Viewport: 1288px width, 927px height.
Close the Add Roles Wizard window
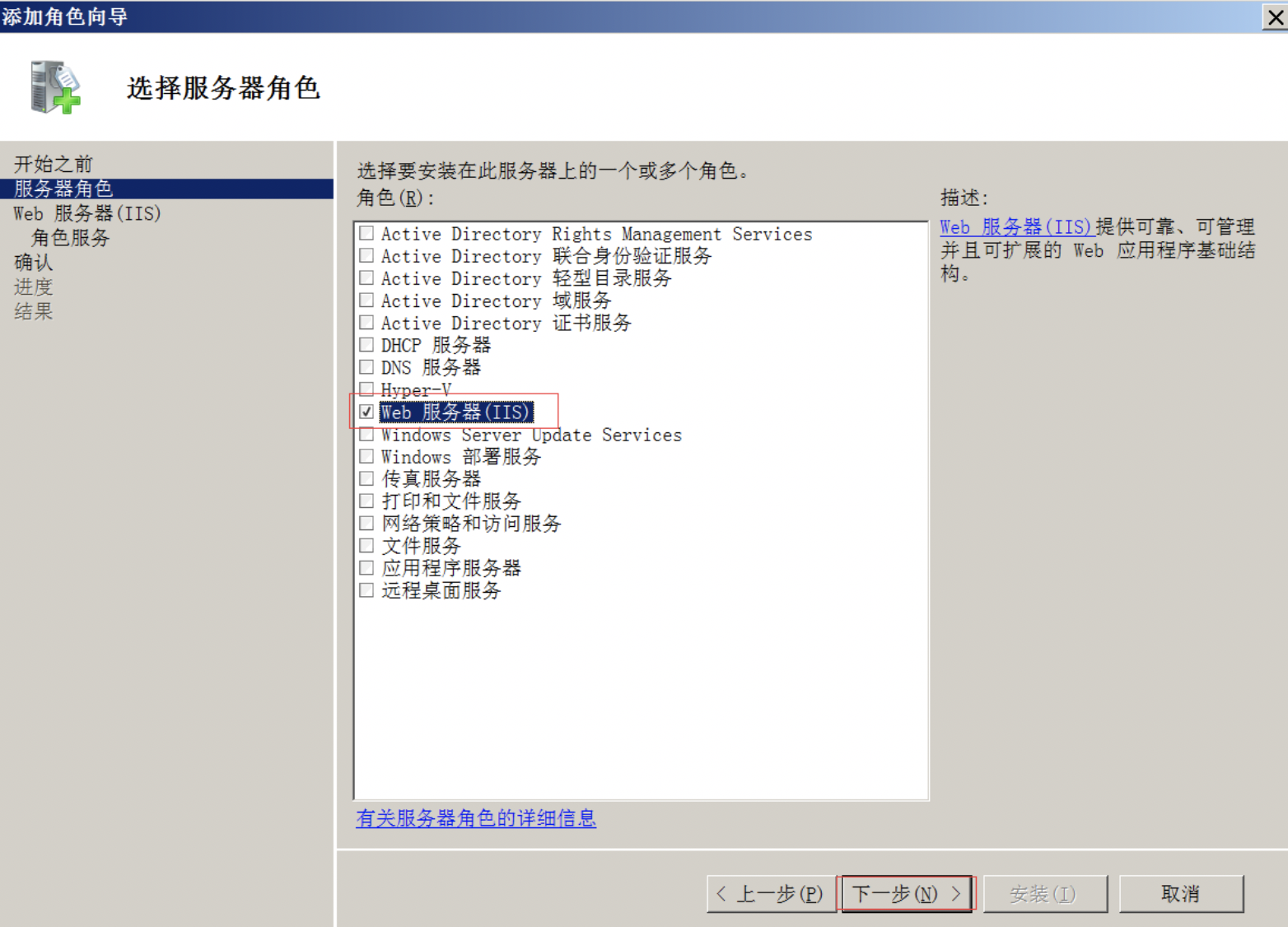click(x=1275, y=17)
